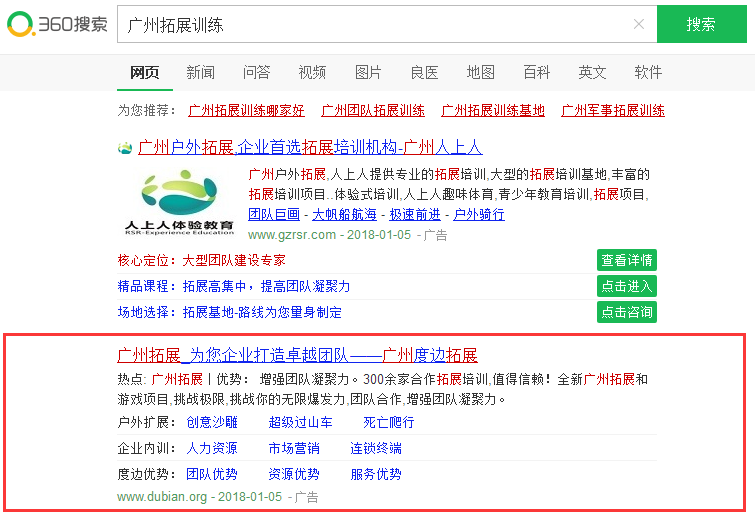Click the 点击进入 button

tap(627, 286)
